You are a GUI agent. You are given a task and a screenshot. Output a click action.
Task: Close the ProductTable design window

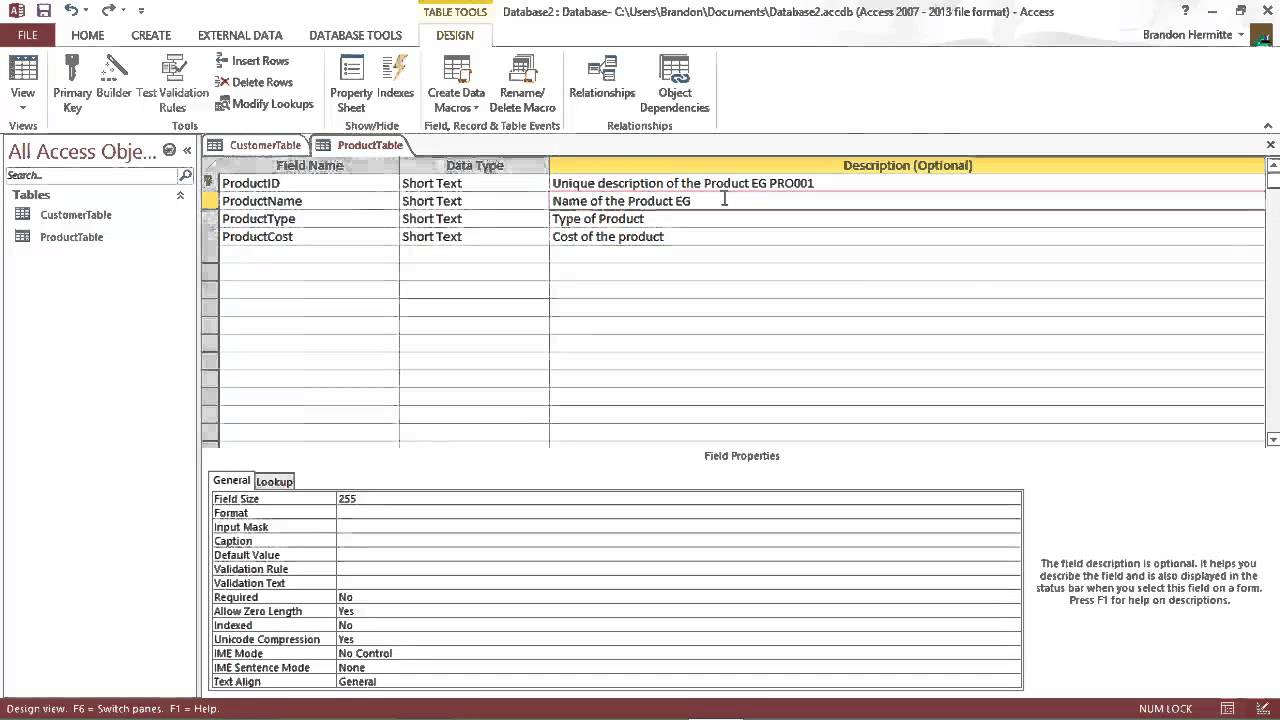tap(1271, 145)
